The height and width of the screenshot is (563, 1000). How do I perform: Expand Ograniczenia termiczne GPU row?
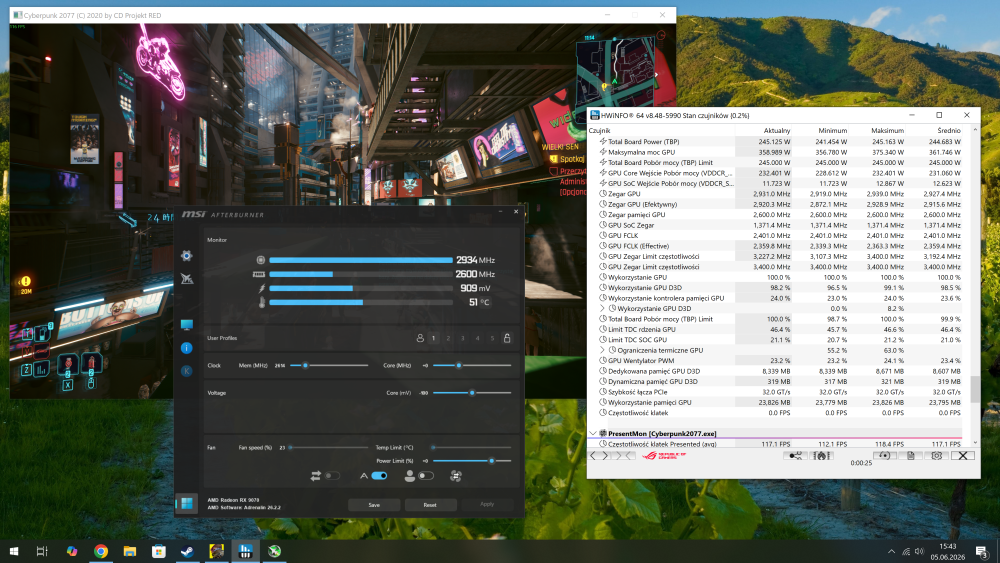(x=602, y=350)
